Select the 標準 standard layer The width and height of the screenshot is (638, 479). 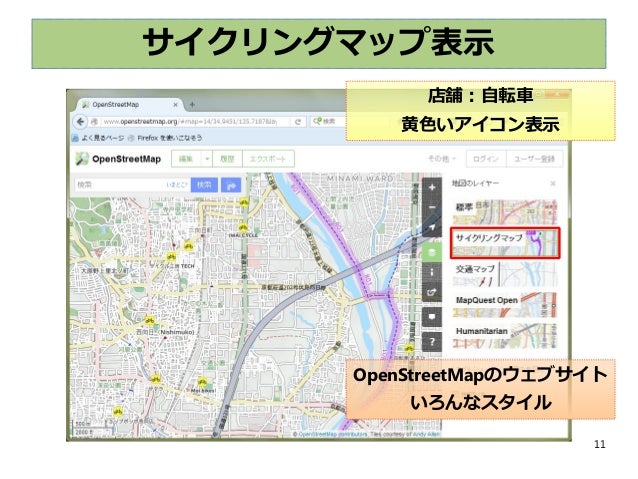(x=505, y=212)
